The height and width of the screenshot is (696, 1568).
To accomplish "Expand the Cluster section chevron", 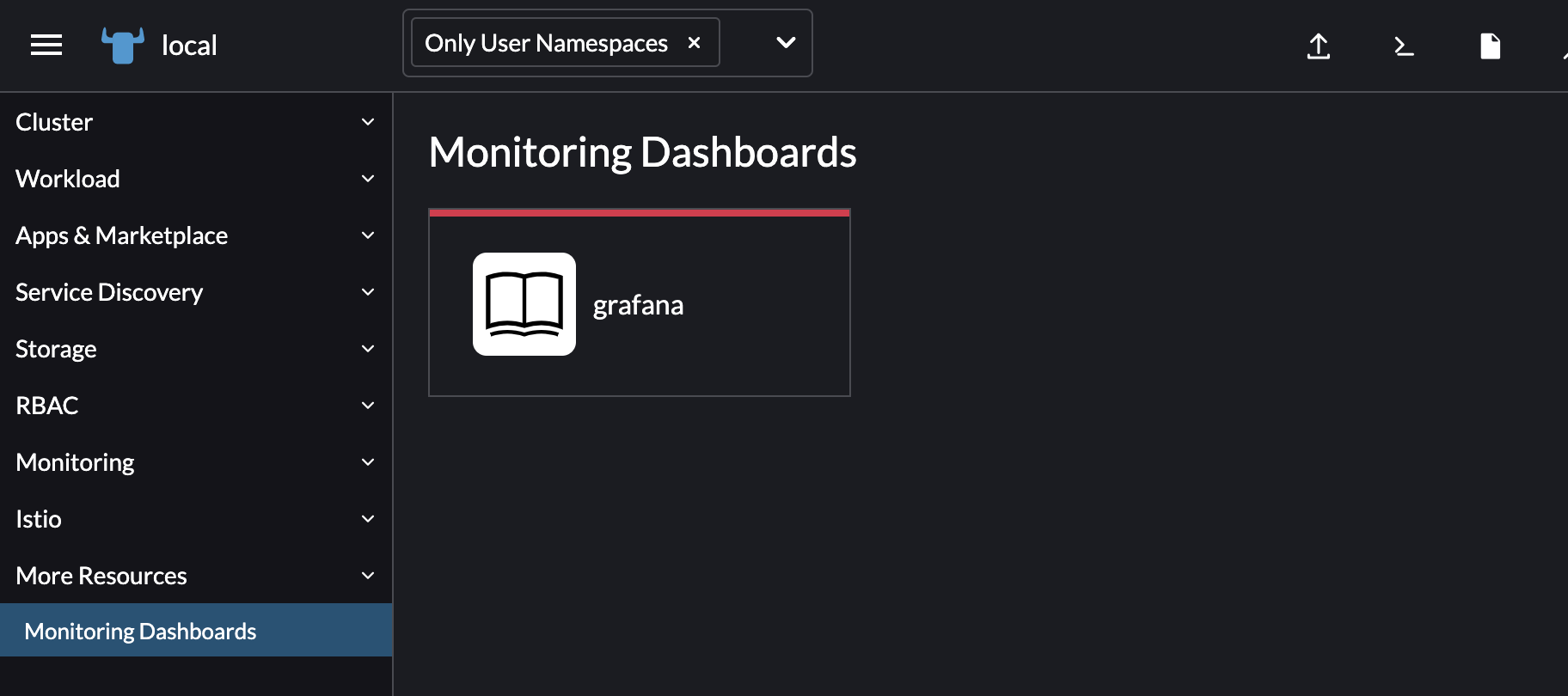I will tap(368, 122).
